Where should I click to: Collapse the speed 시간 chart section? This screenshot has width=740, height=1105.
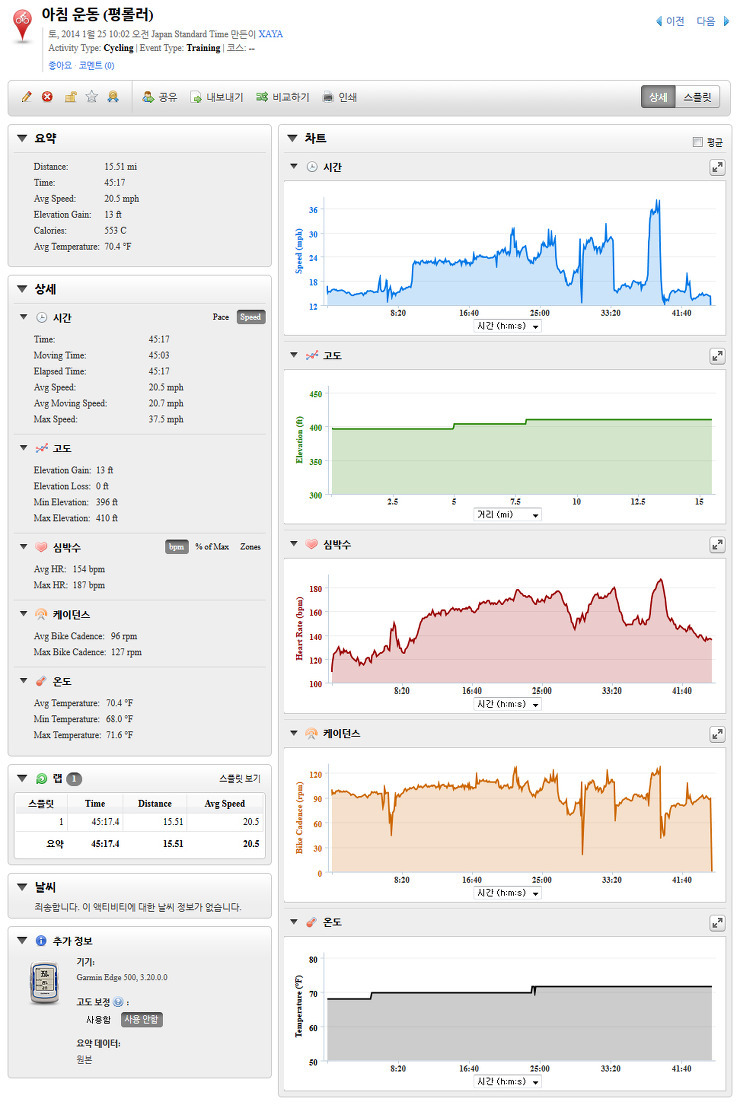[294, 166]
